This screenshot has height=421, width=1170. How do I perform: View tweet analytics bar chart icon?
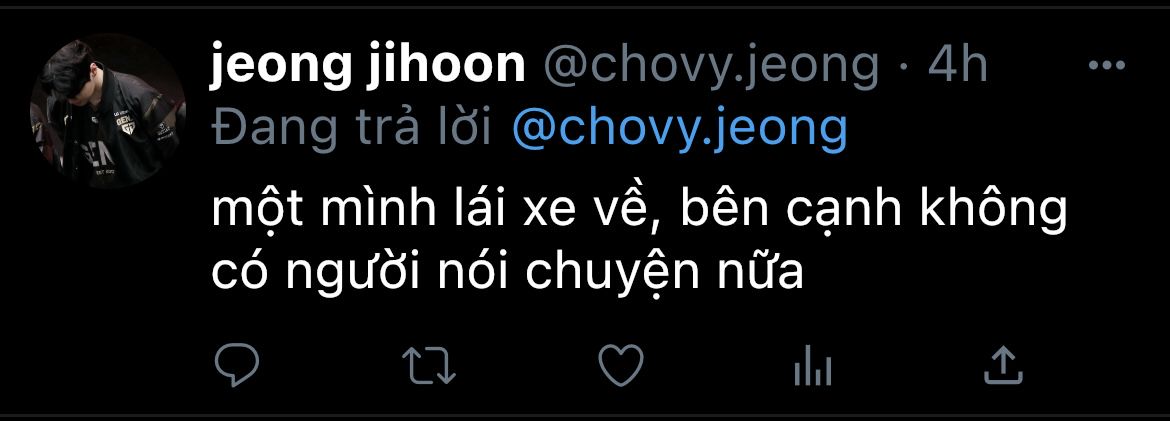[x=813, y=366]
